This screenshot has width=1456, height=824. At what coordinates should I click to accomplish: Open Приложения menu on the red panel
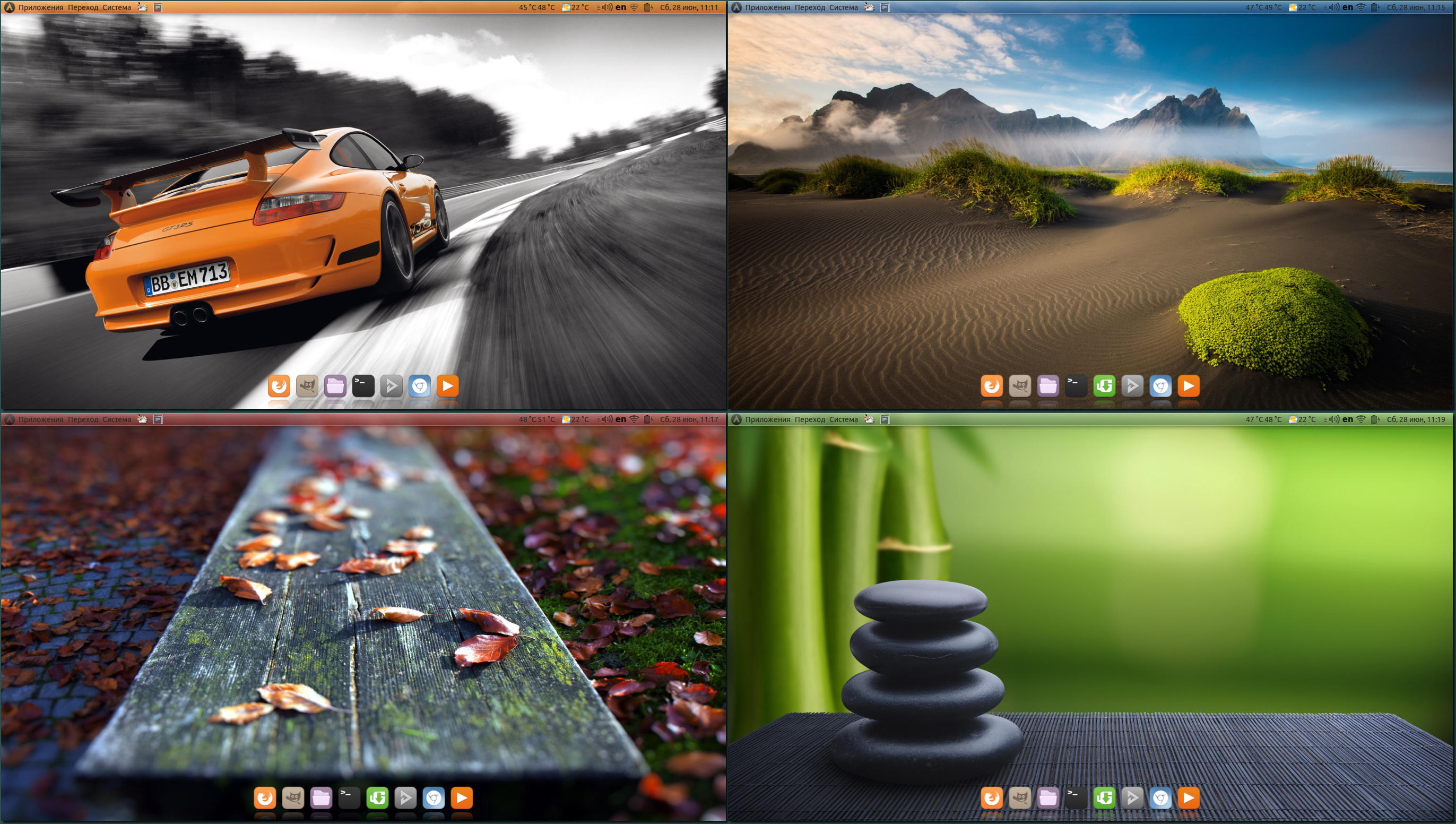tap(41, 419)
